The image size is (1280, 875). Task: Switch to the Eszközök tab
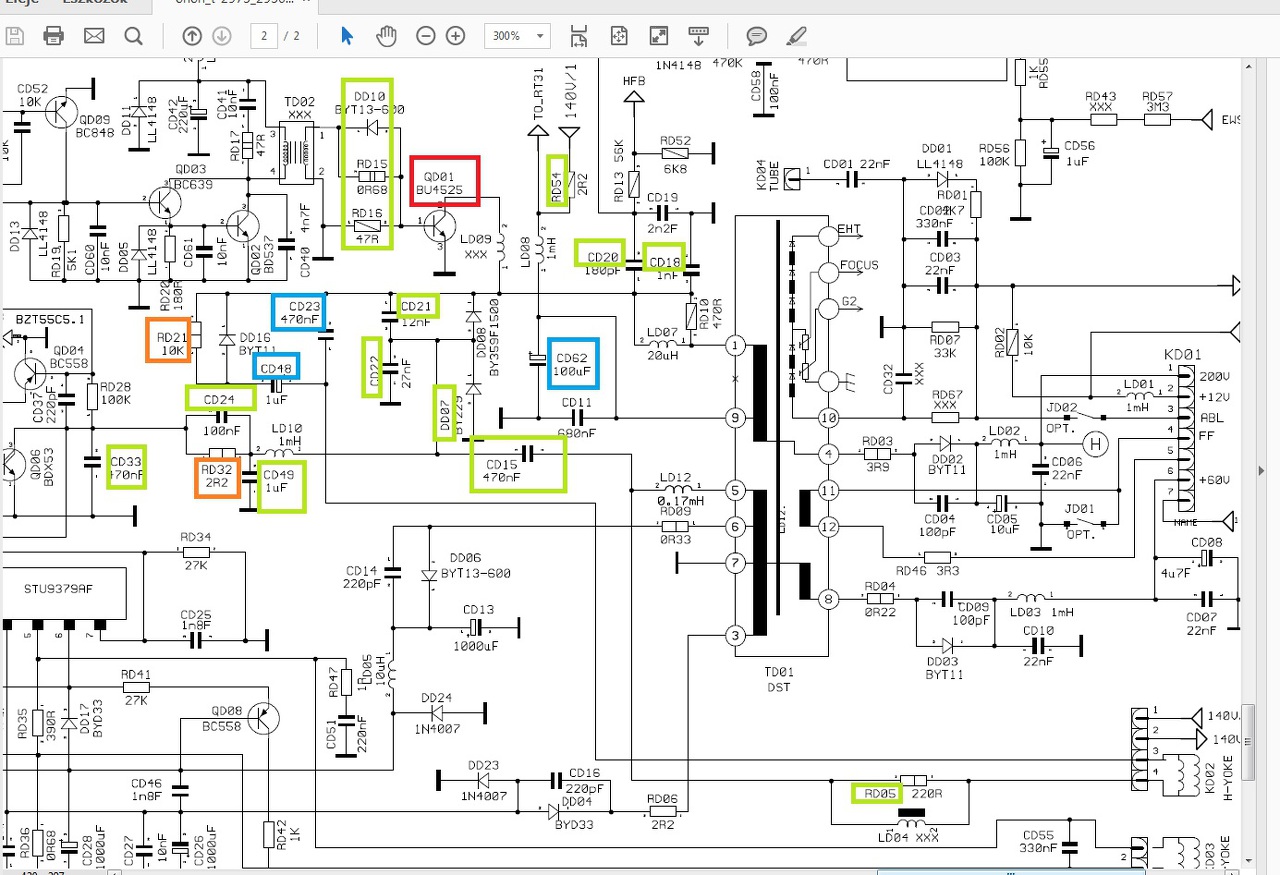95,3
